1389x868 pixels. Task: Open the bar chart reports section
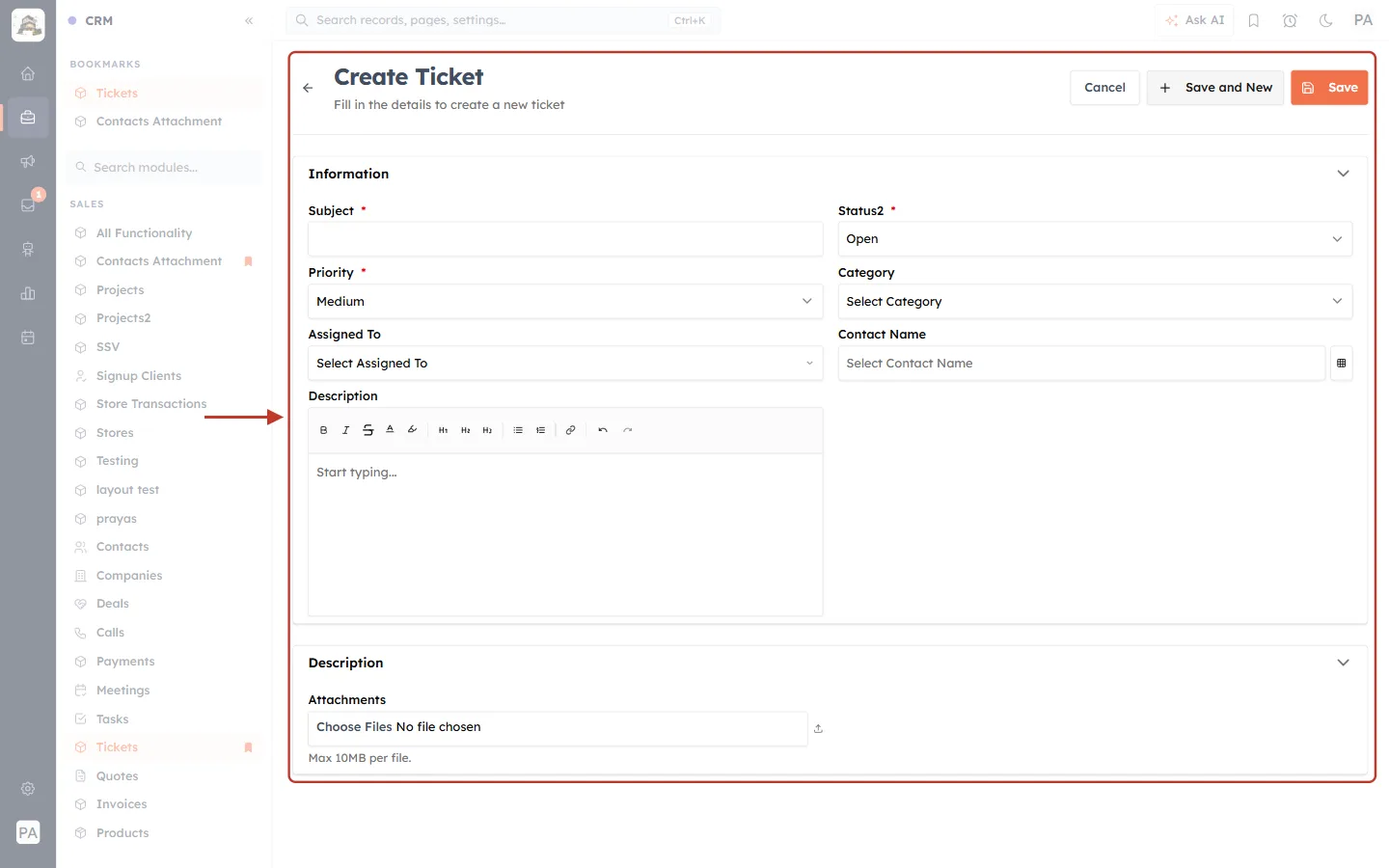tap(28, 293)
